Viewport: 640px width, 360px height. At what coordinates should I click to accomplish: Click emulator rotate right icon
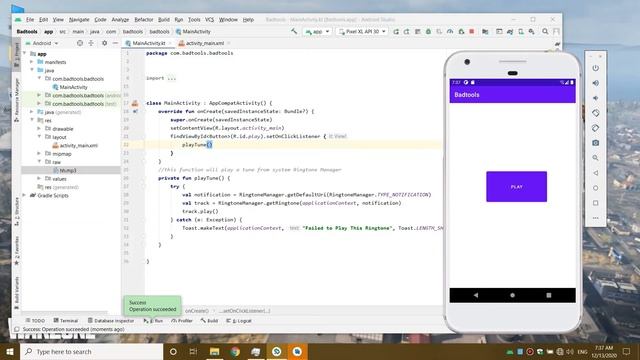596,128
